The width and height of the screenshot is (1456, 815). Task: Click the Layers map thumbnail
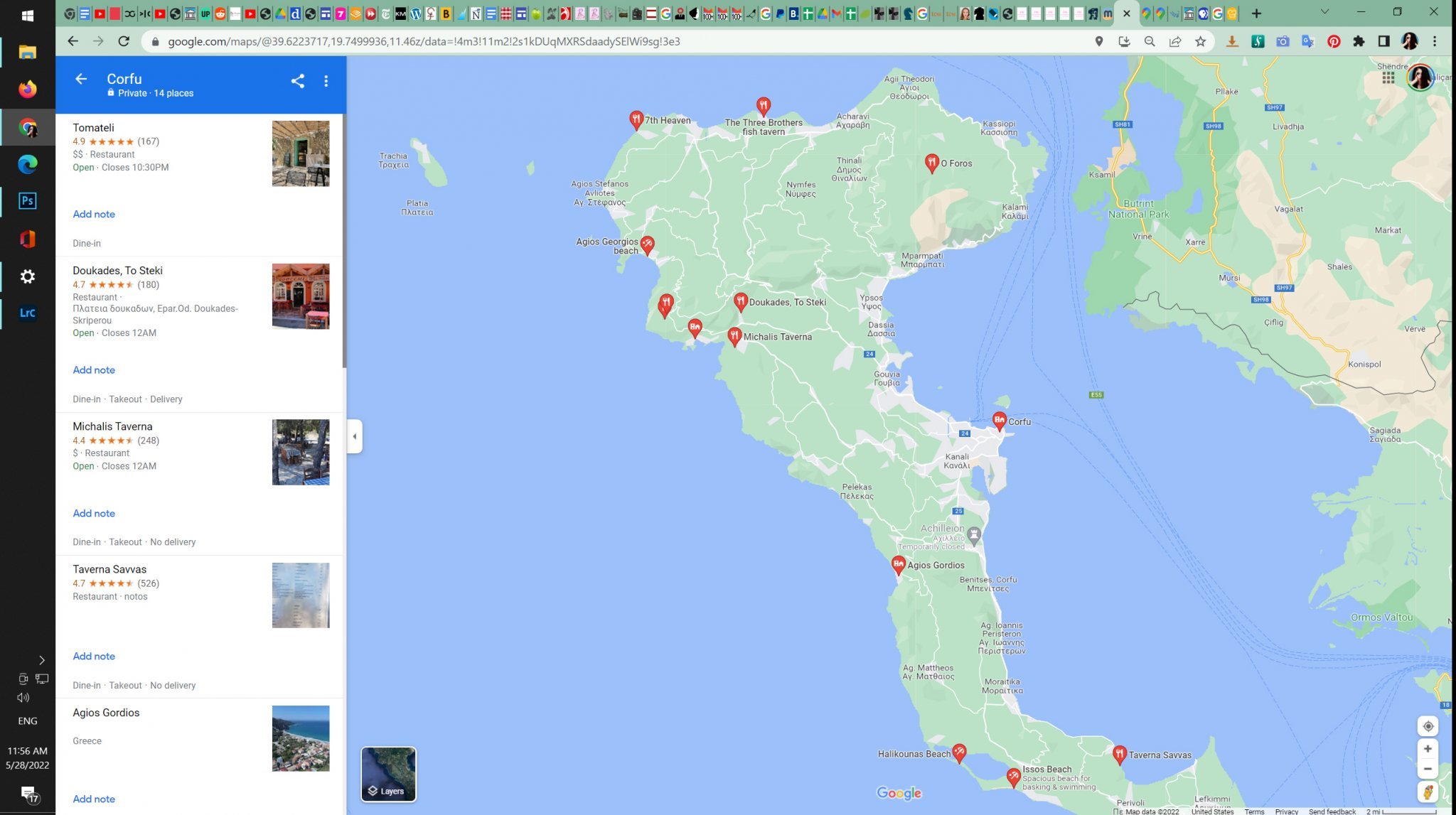[388, 774]
